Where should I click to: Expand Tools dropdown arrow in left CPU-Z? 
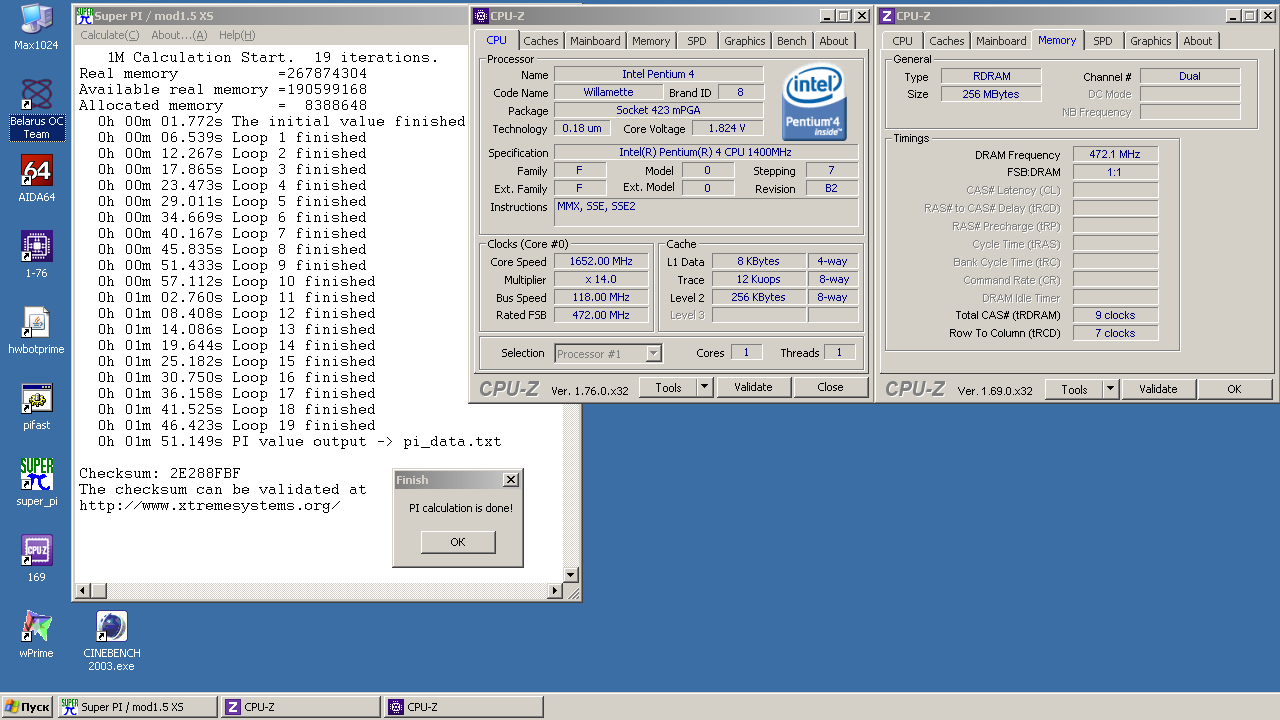(704, 387)
